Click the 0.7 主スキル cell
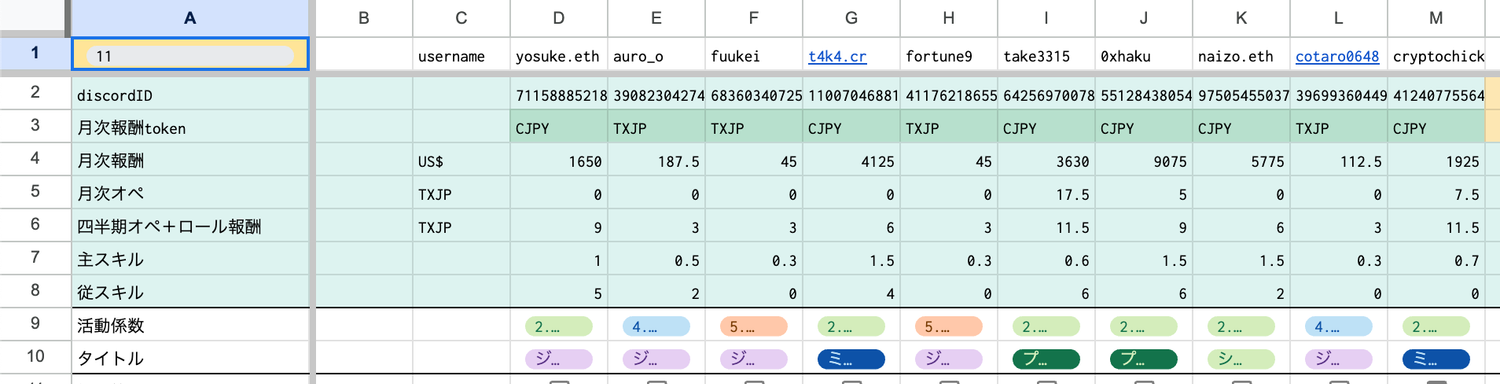This screenshot has height=384, width=1500. pyautogui.click(x=1436, y=259)
